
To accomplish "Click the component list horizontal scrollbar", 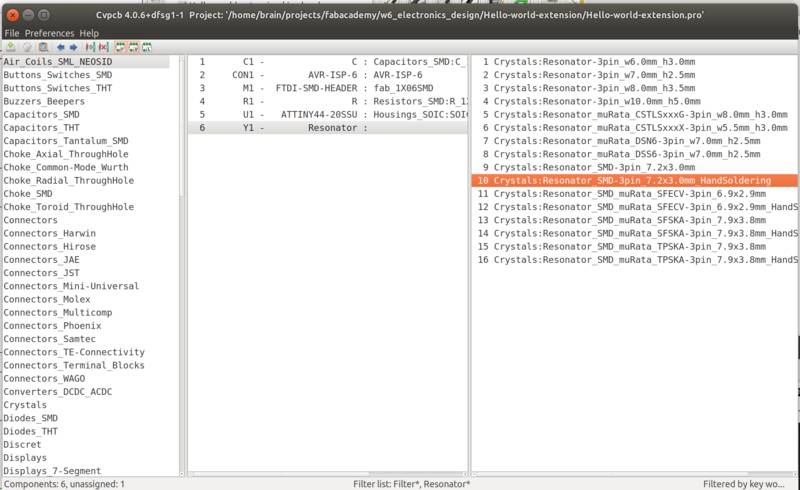I will coord(328,474).
